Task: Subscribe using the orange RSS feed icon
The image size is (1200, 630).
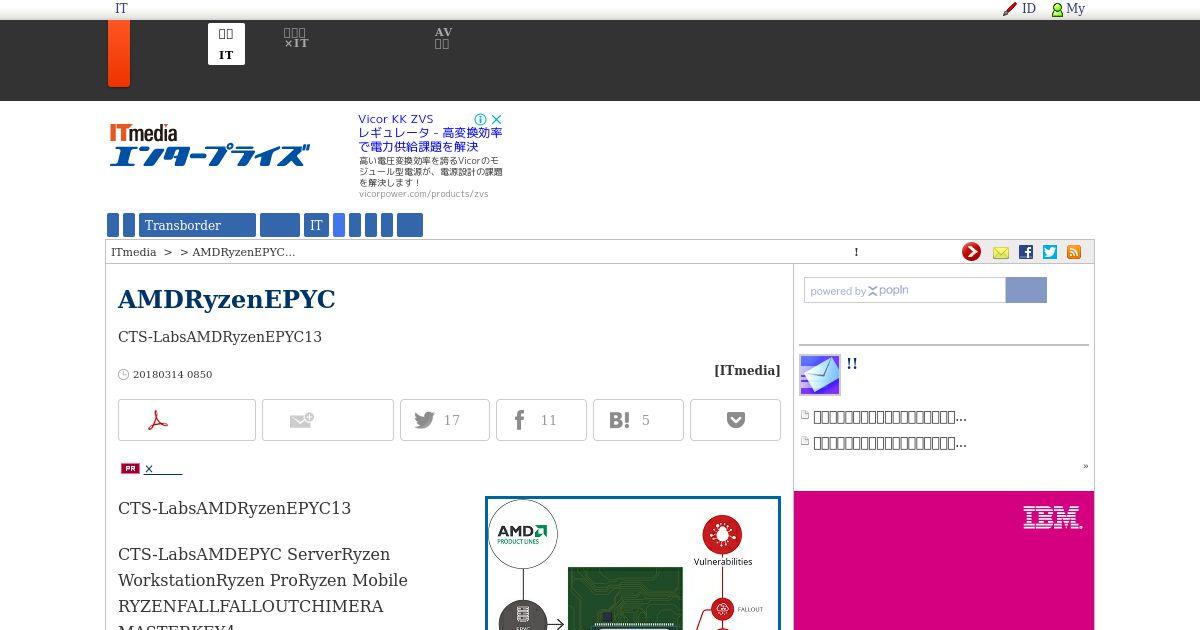Action: coord(1074,252)
